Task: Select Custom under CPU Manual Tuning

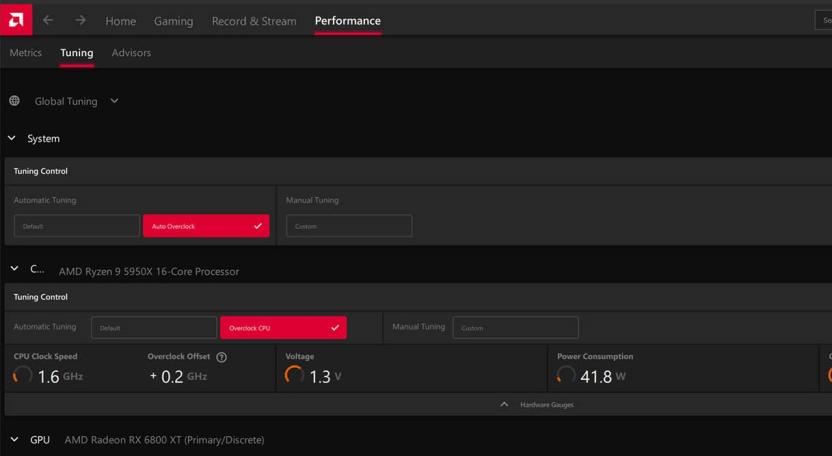Action: 515,328
